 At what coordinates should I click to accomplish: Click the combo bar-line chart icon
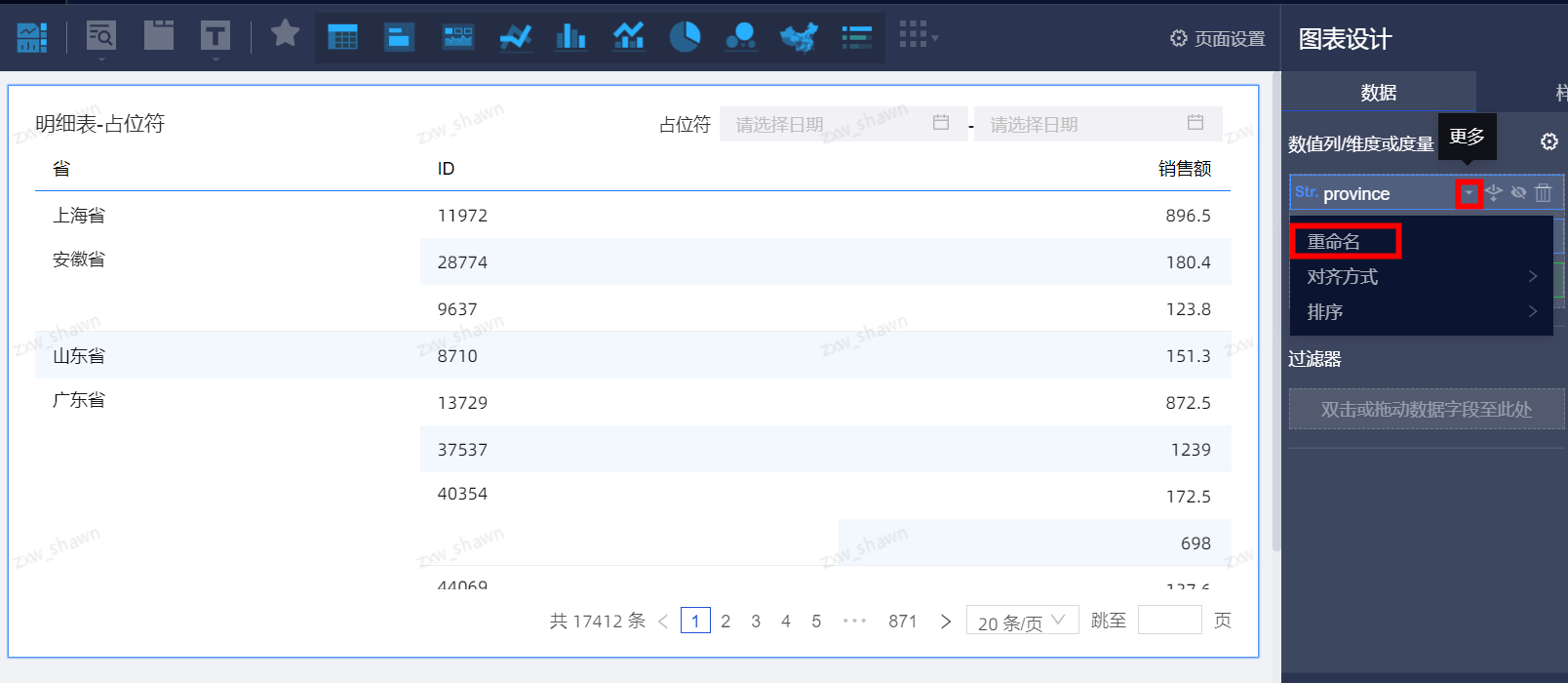point(628,37)
